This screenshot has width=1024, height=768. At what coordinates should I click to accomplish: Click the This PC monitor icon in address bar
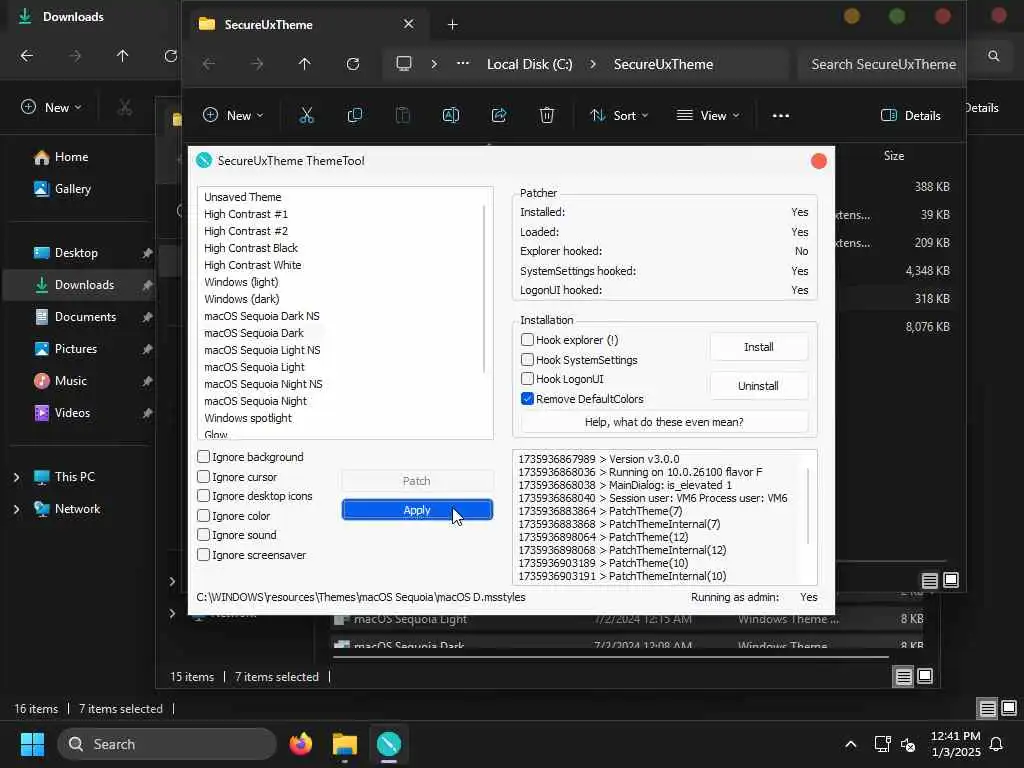pos(404,64)
